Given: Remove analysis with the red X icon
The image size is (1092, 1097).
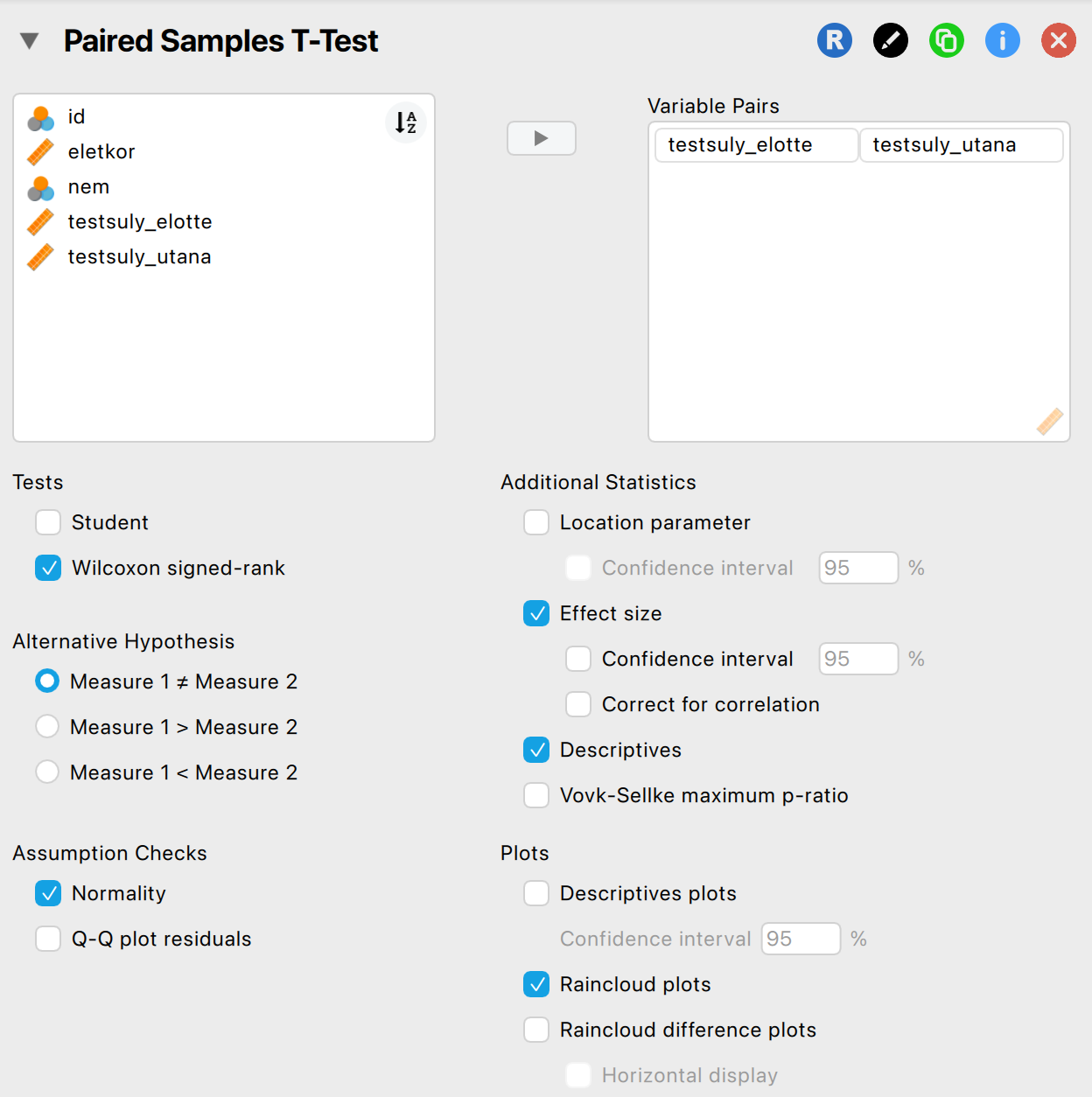Looking at the screenshot, I should click(x=1058, y=40).
